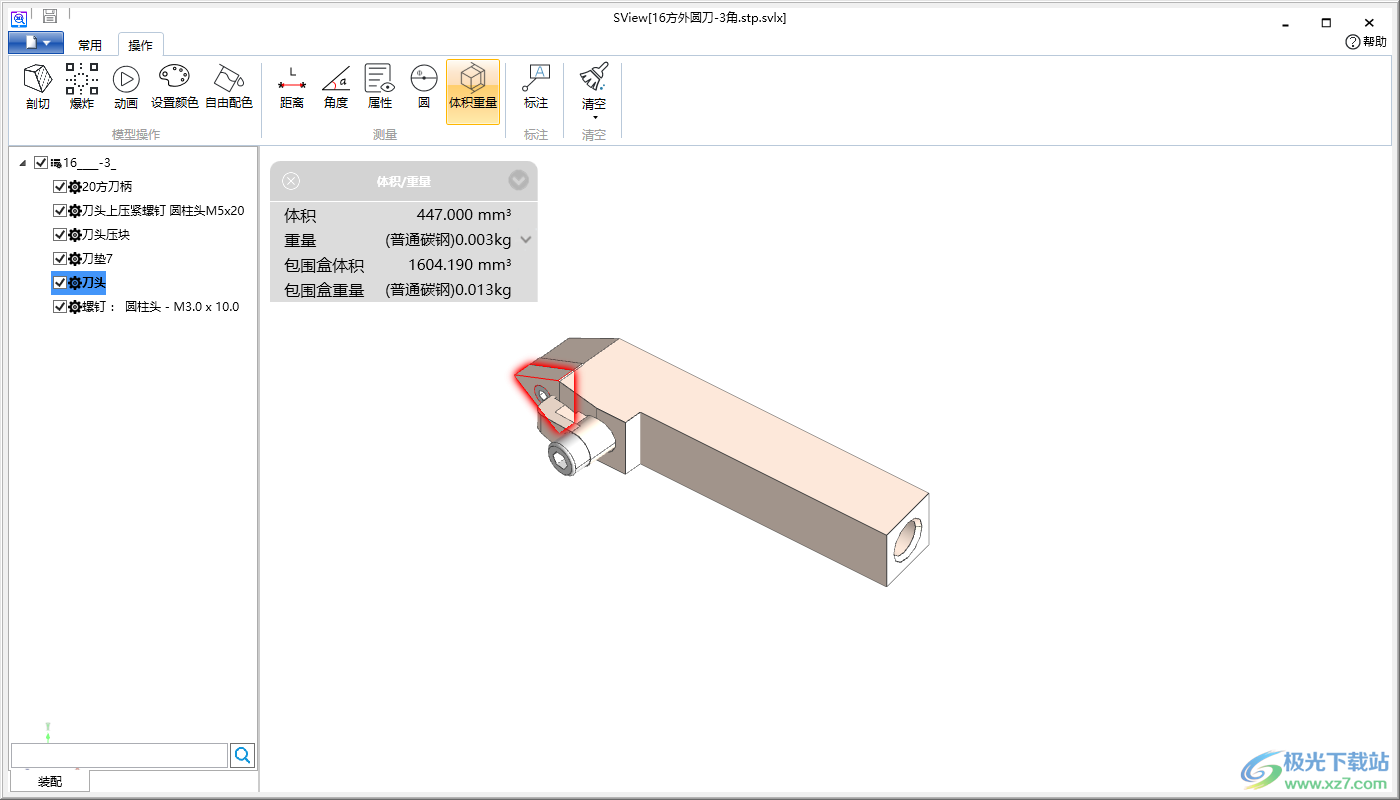The image size is (1400, 800).
Task: Collapse the 16___-3_ root tree node
Action: (23, 163)
